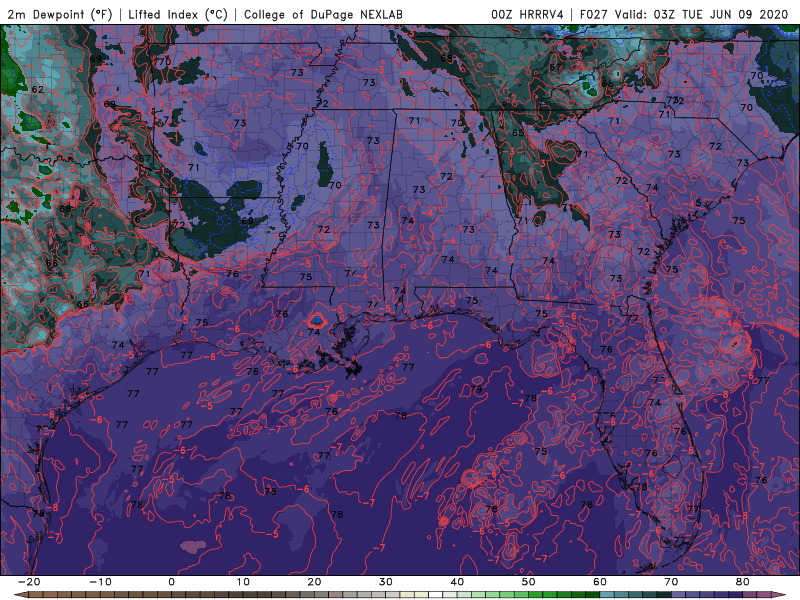Image resolution: width=800 pixels, height=600 pixels.
Task: Select the 70 label on the color scale
Action: click(671, 582)
